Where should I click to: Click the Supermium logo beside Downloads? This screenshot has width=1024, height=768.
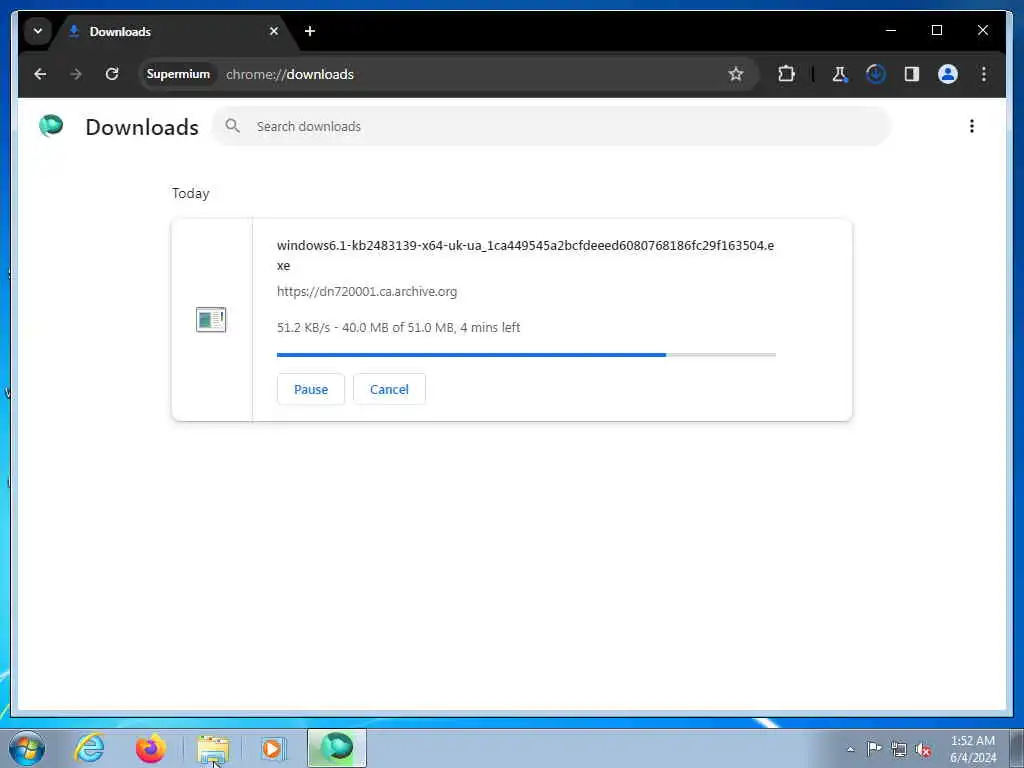pyautogui.click(x=51, y=125)
